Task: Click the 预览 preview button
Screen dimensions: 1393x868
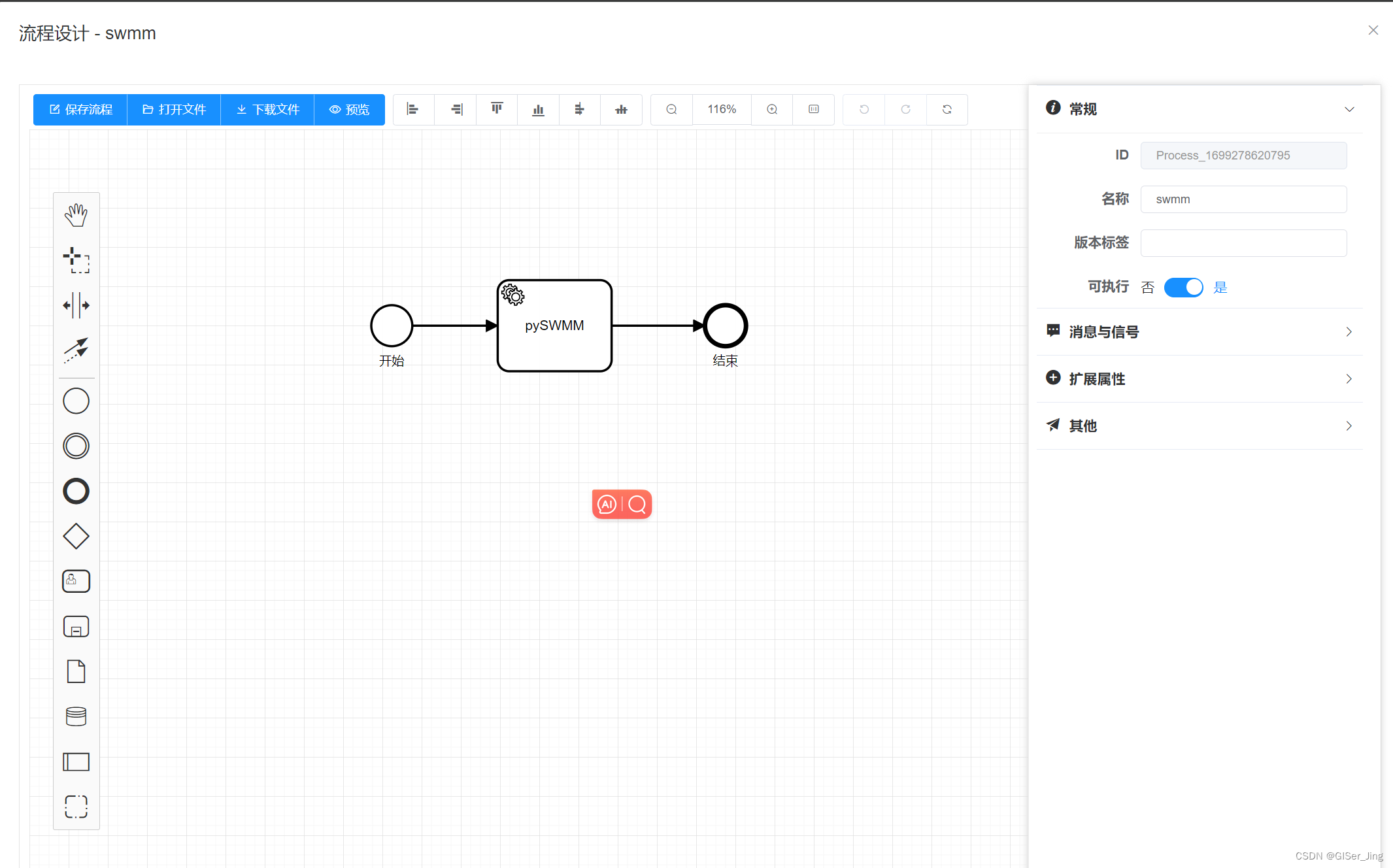Action: tap(349, 109)
